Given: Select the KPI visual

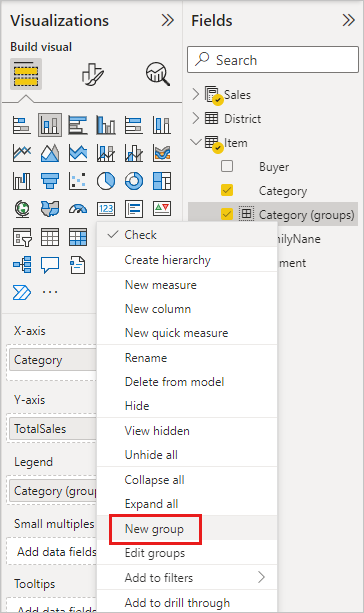Looking at the screenshot, I should 161,209.
